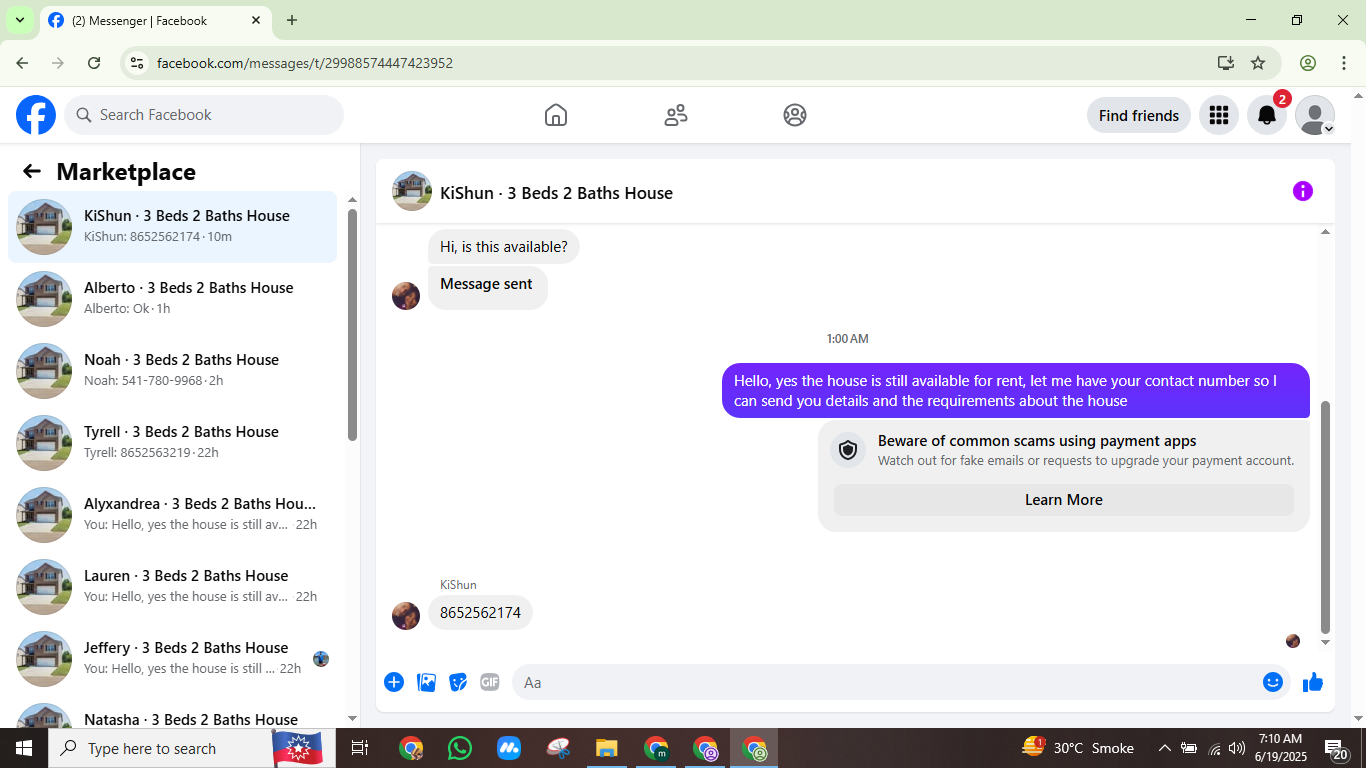Click the chat header title KiShun listing
The height and width of the screenshot is (768, 1366).
click(556, 193)
